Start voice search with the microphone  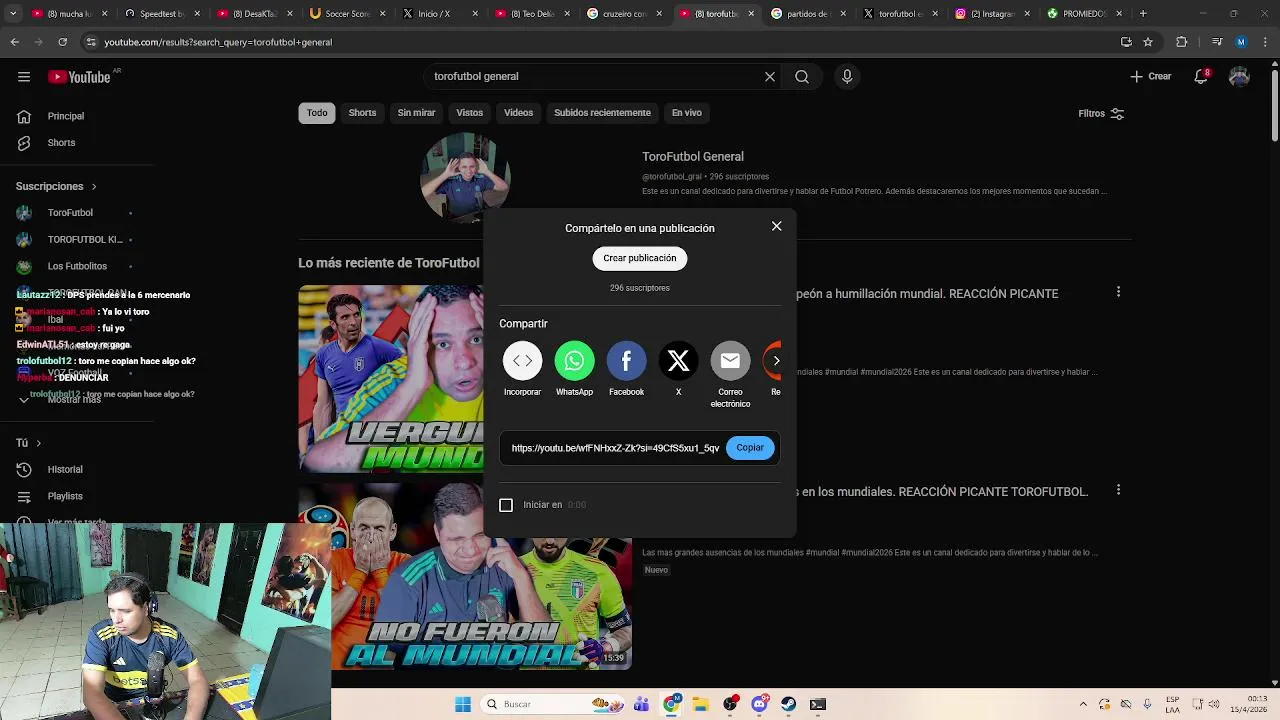[847, 77]
